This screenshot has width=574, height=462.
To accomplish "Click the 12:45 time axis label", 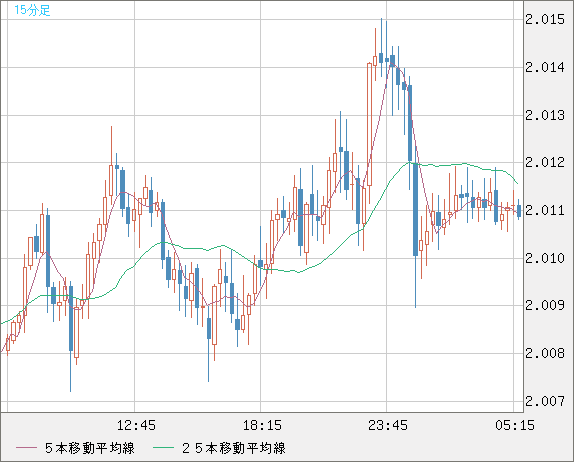I will (x=136, y=425).
